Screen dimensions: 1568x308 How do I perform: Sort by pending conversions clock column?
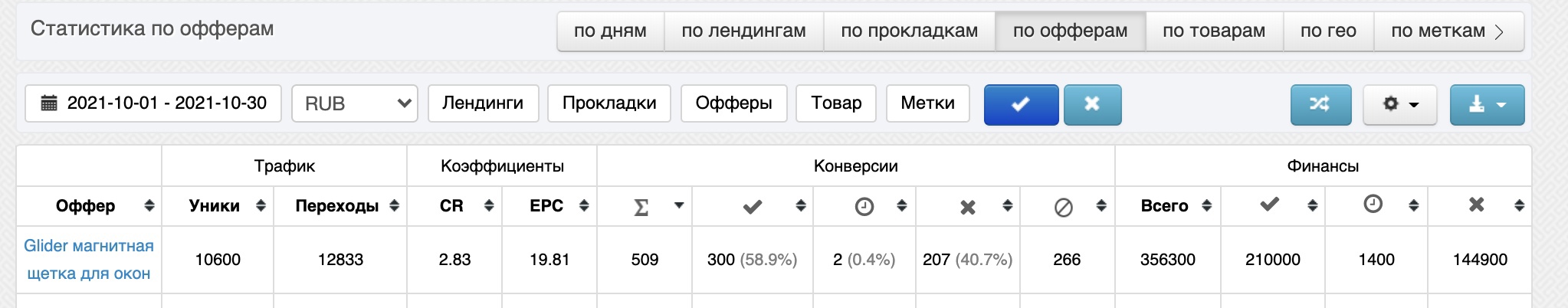point(864,206)
